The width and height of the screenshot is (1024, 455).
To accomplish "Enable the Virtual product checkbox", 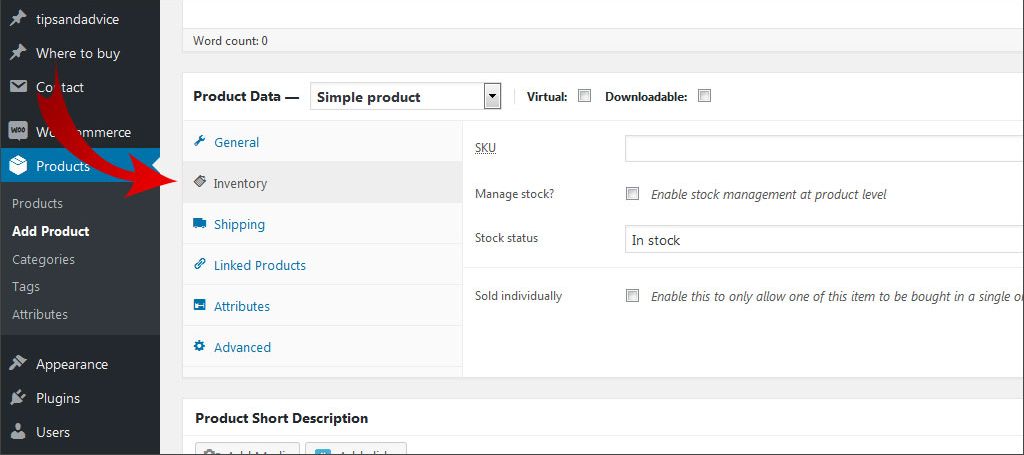I will 585,96.
